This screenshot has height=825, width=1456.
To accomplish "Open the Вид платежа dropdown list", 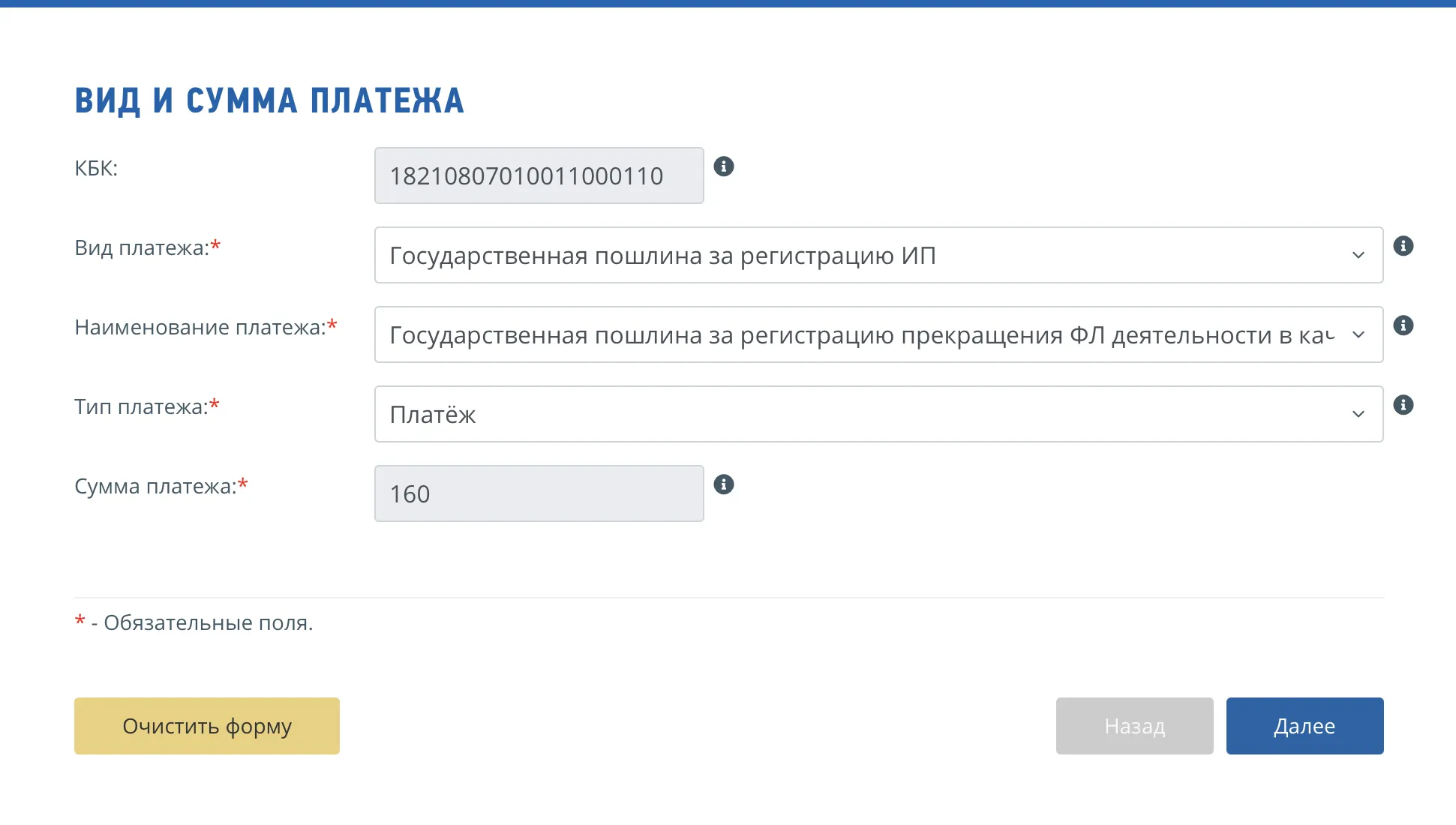I will tap(878, 255).
